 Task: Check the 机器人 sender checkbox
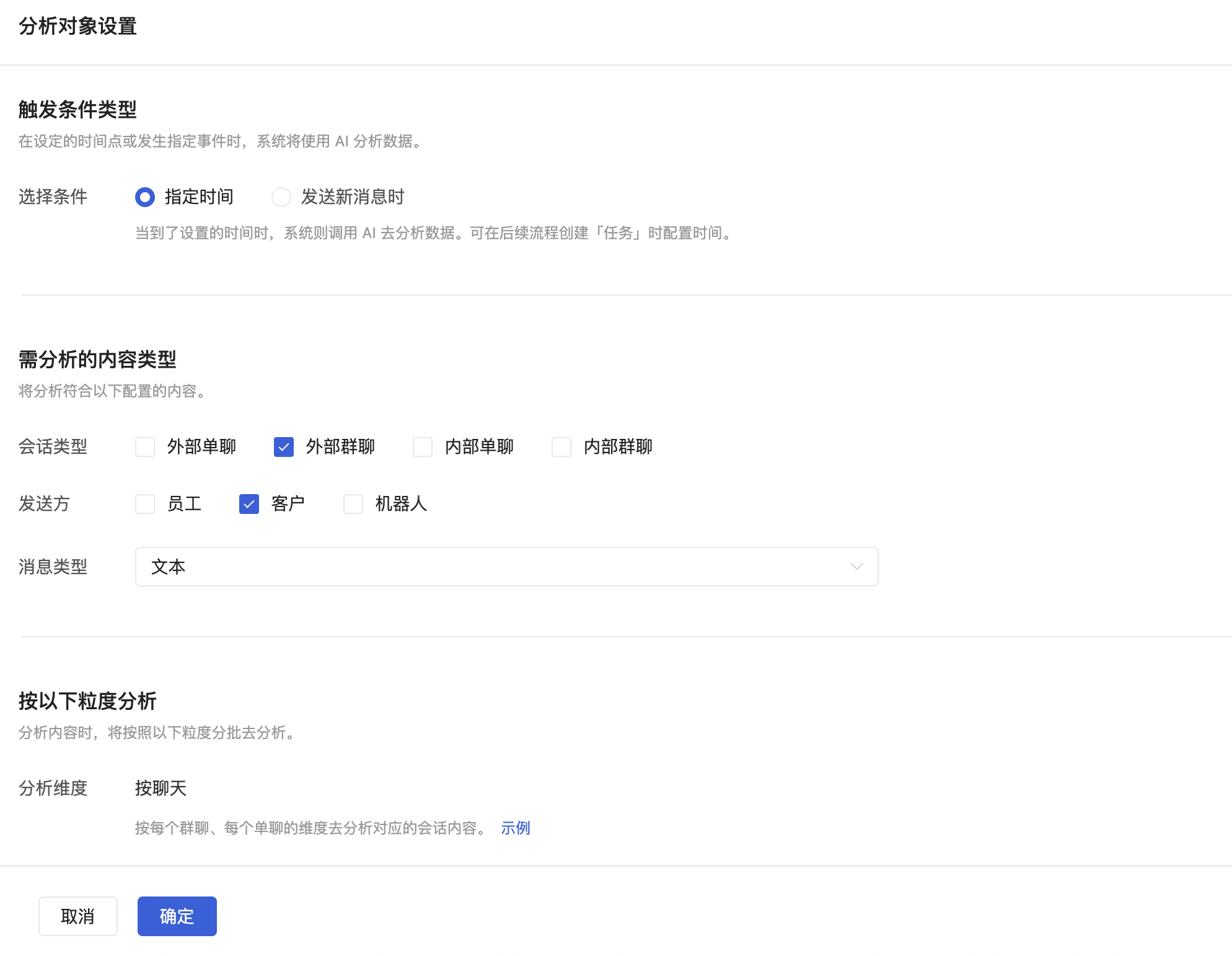coord(353,504)
